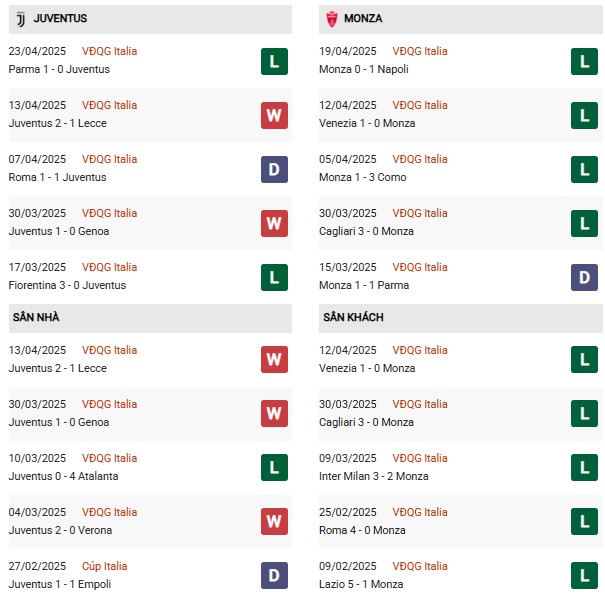The image size is (605, 598).
Task: Click the JUVENTUS team header title
Action: (x=60, y=18)
